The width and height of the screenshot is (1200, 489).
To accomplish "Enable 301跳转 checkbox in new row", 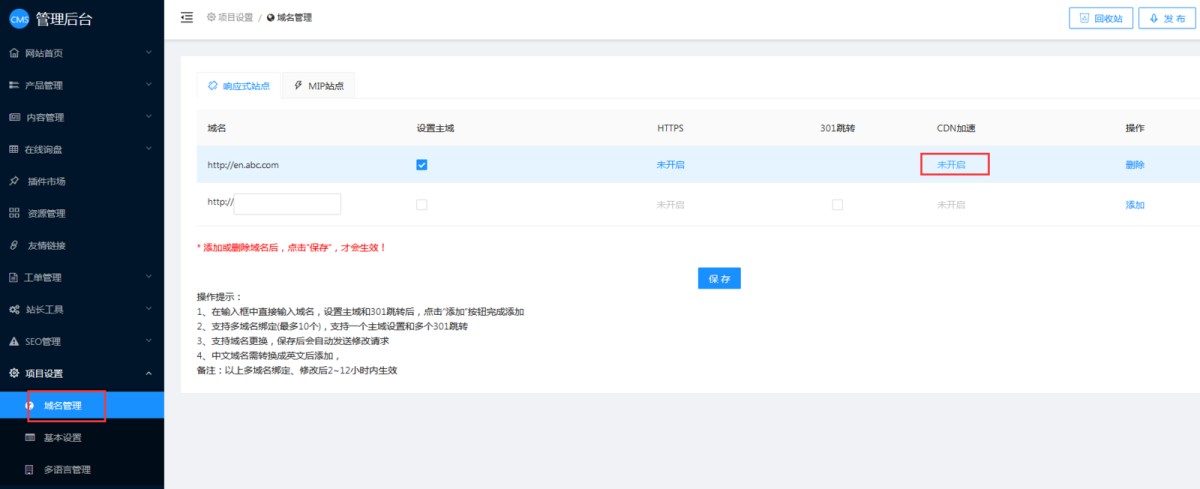I will pos(837,204).
